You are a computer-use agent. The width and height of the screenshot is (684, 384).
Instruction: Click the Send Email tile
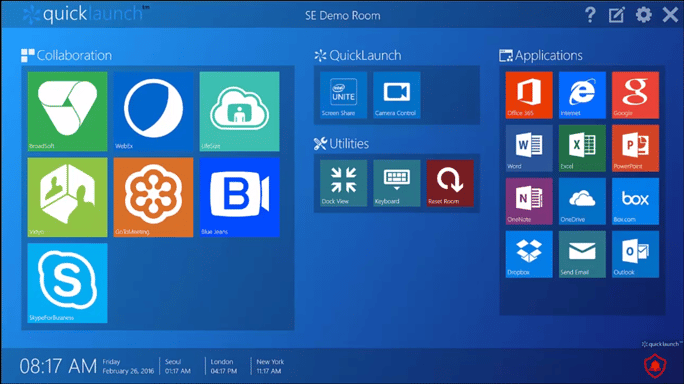(582, 254)
